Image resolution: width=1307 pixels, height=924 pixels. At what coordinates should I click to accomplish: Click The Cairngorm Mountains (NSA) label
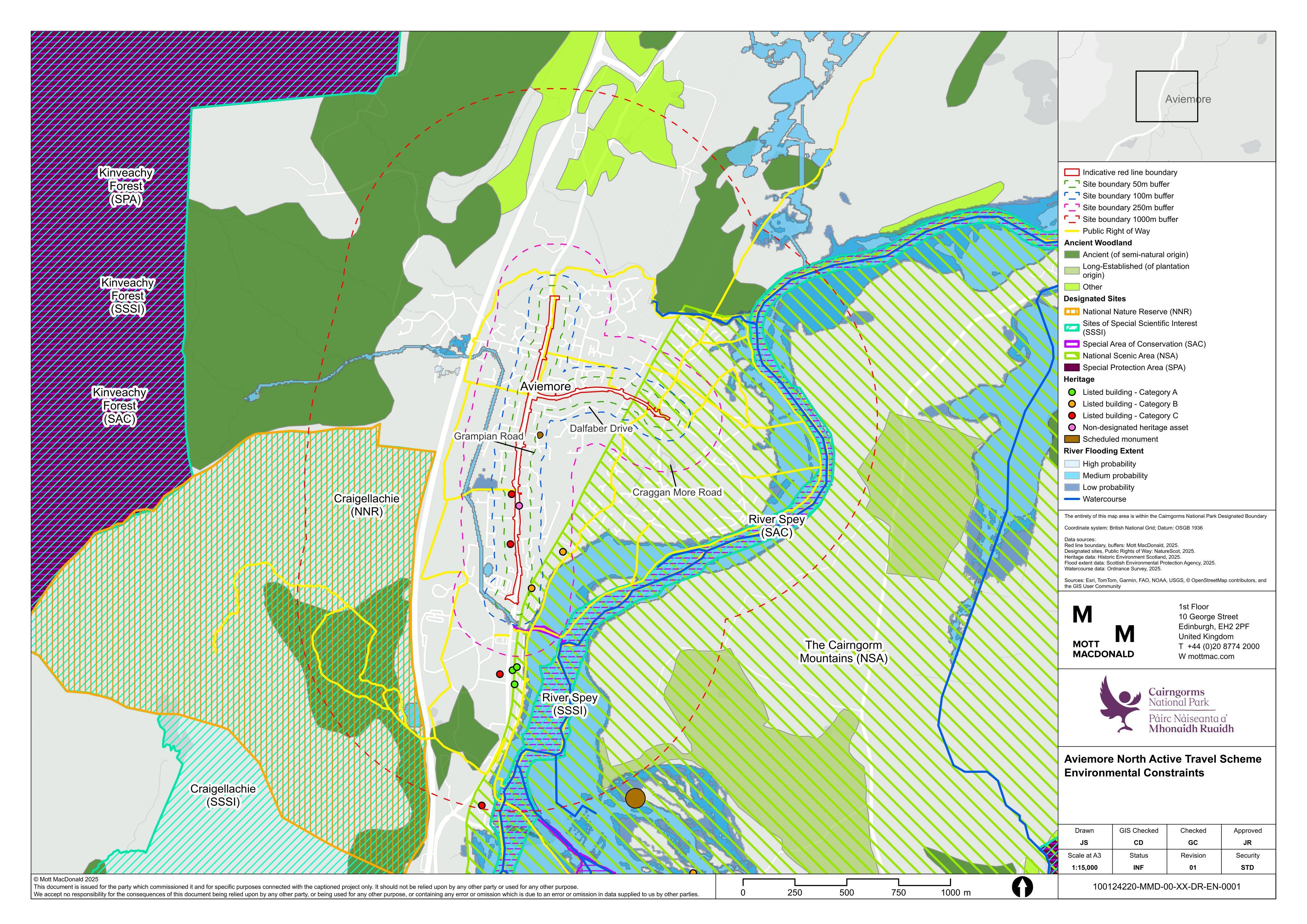pyautogui.click(x=843, y=652)
